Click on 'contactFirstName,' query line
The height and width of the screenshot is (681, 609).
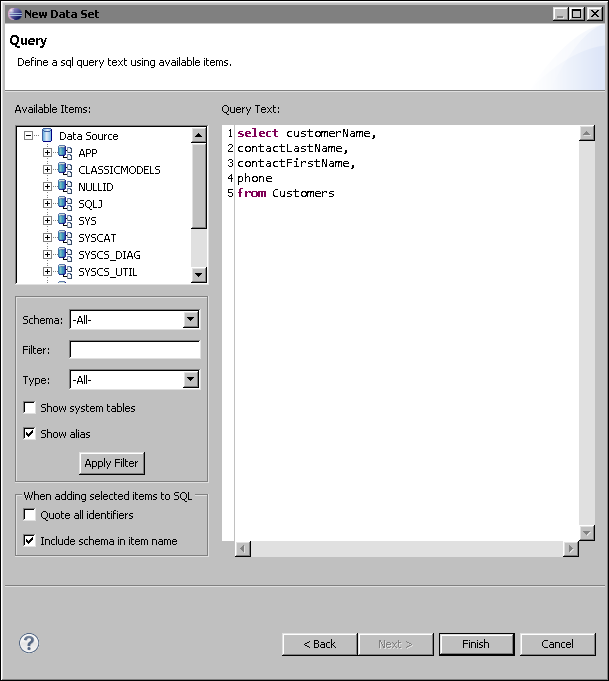pos(296,163)
